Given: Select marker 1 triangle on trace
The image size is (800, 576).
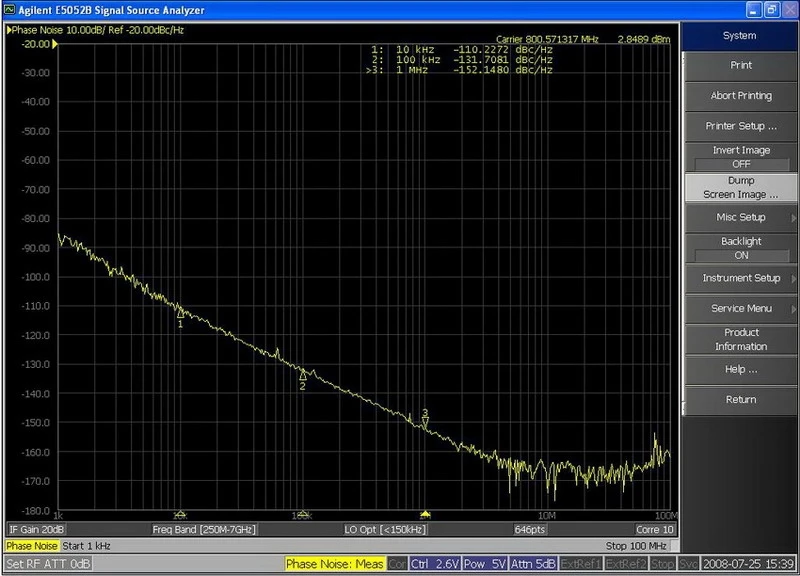Looking at the screenshot, I should [180, 313].
